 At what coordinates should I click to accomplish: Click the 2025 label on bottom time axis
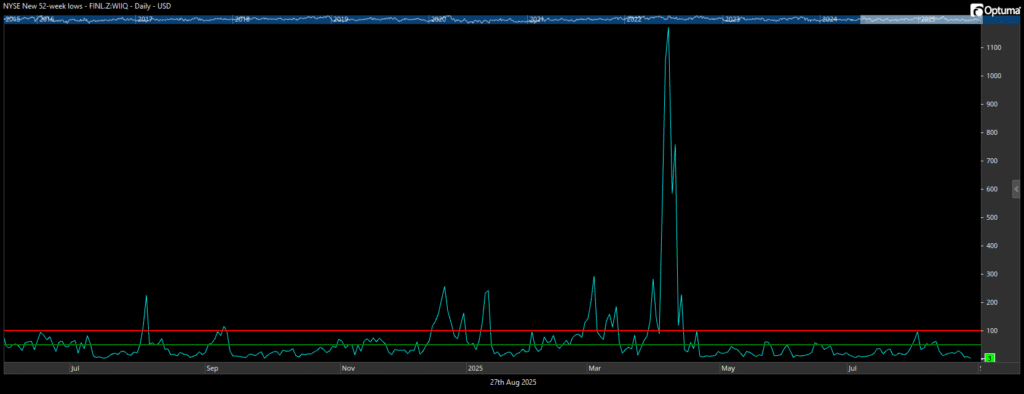(475, 369)
